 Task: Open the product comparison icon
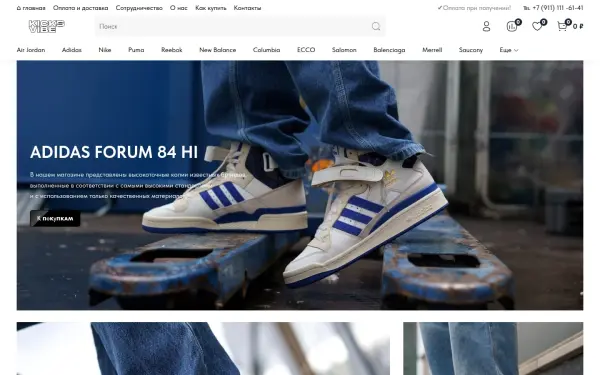point(512,26)
